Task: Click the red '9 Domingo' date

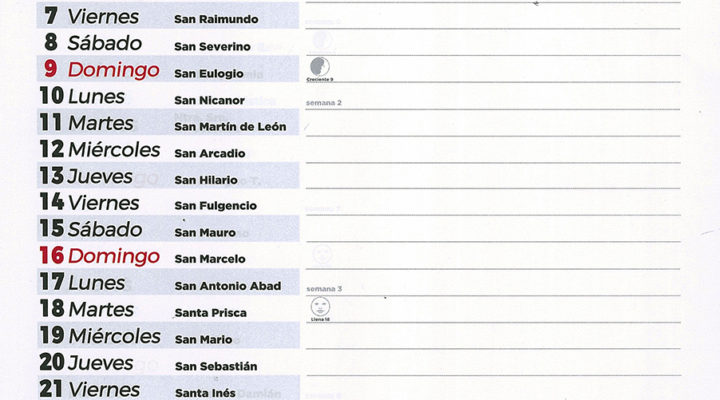Action: click(101, 69)
